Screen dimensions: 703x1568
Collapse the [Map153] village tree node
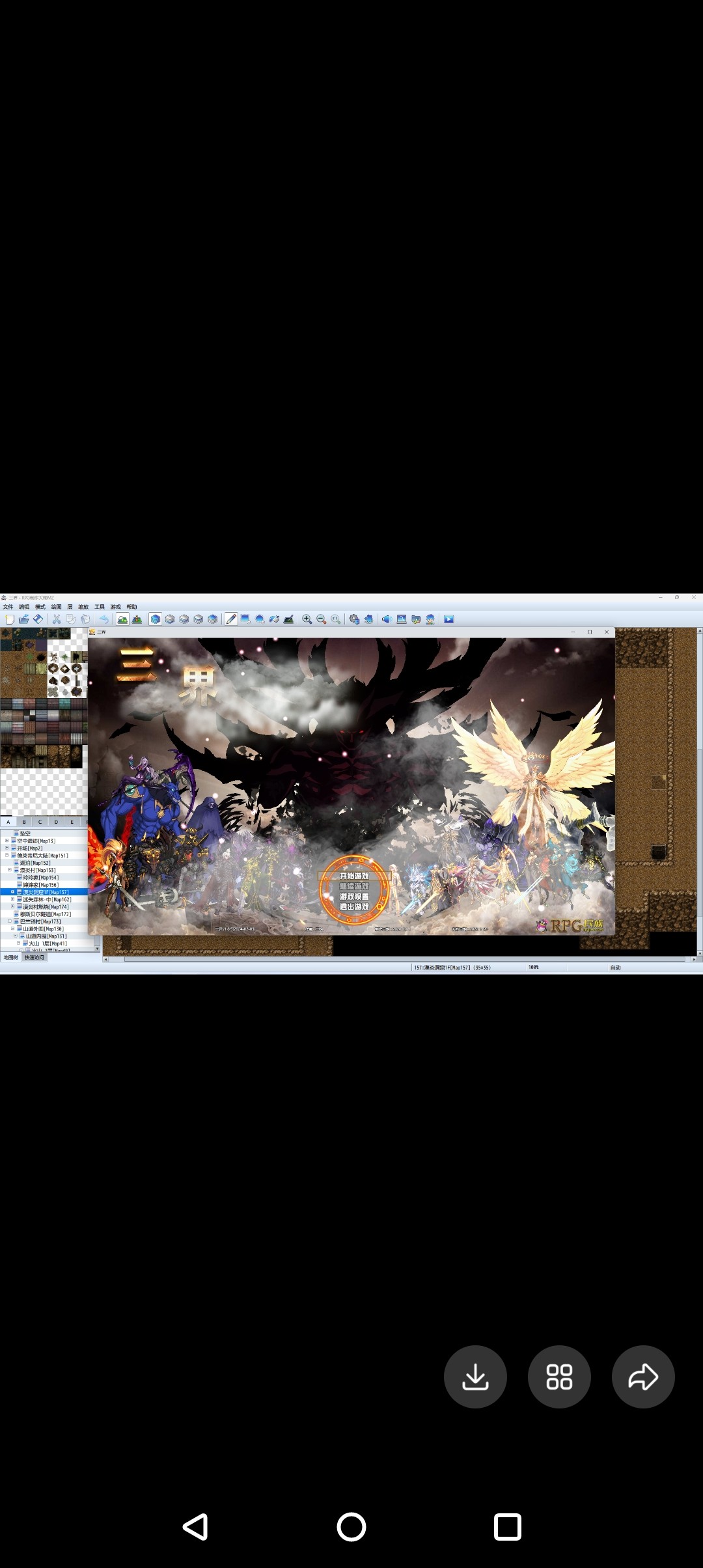[10, 870]
